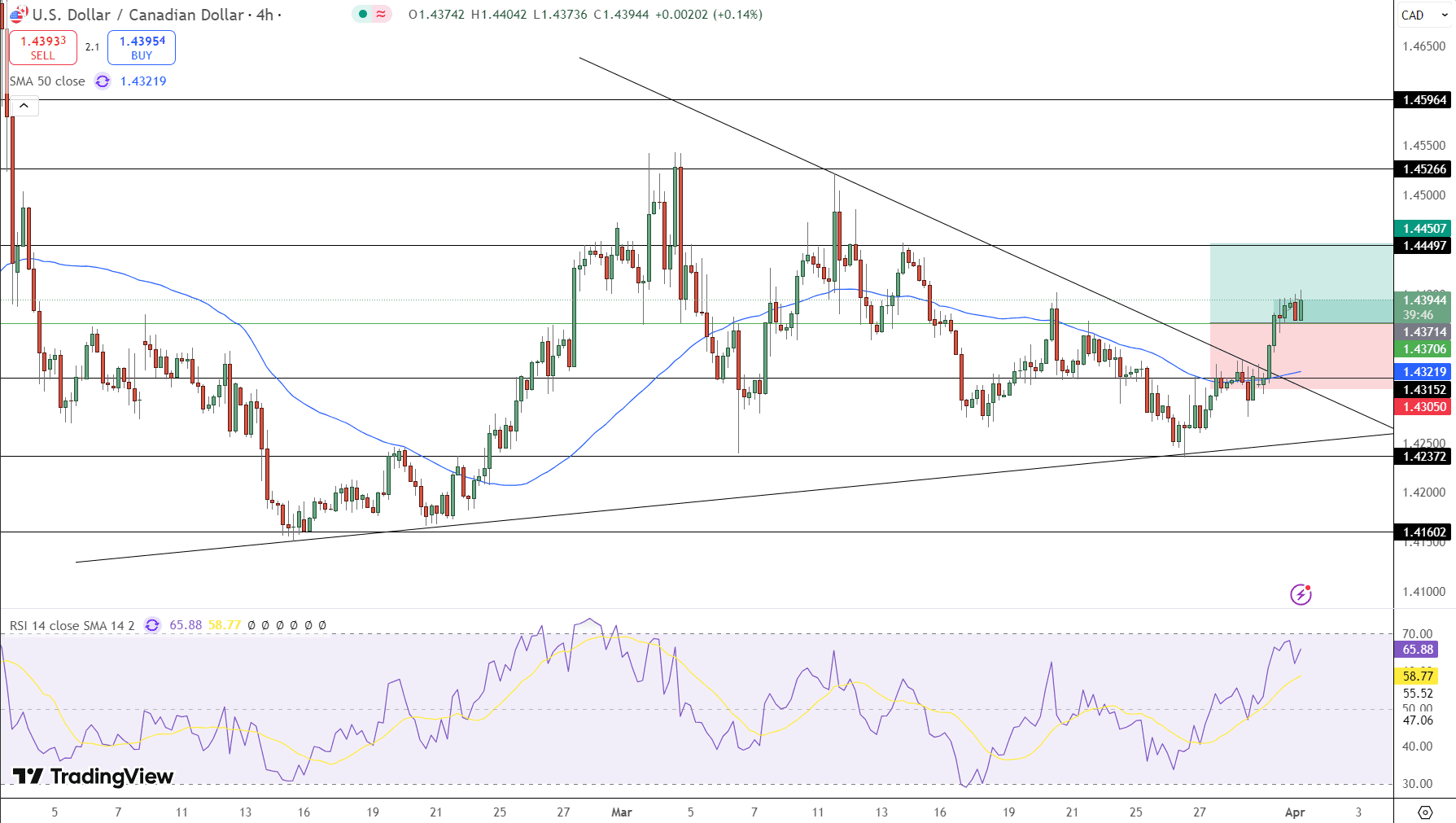Click the change value +0.00202 (+0.14%)
The image size is (1456, 823).
coord(709,15)
